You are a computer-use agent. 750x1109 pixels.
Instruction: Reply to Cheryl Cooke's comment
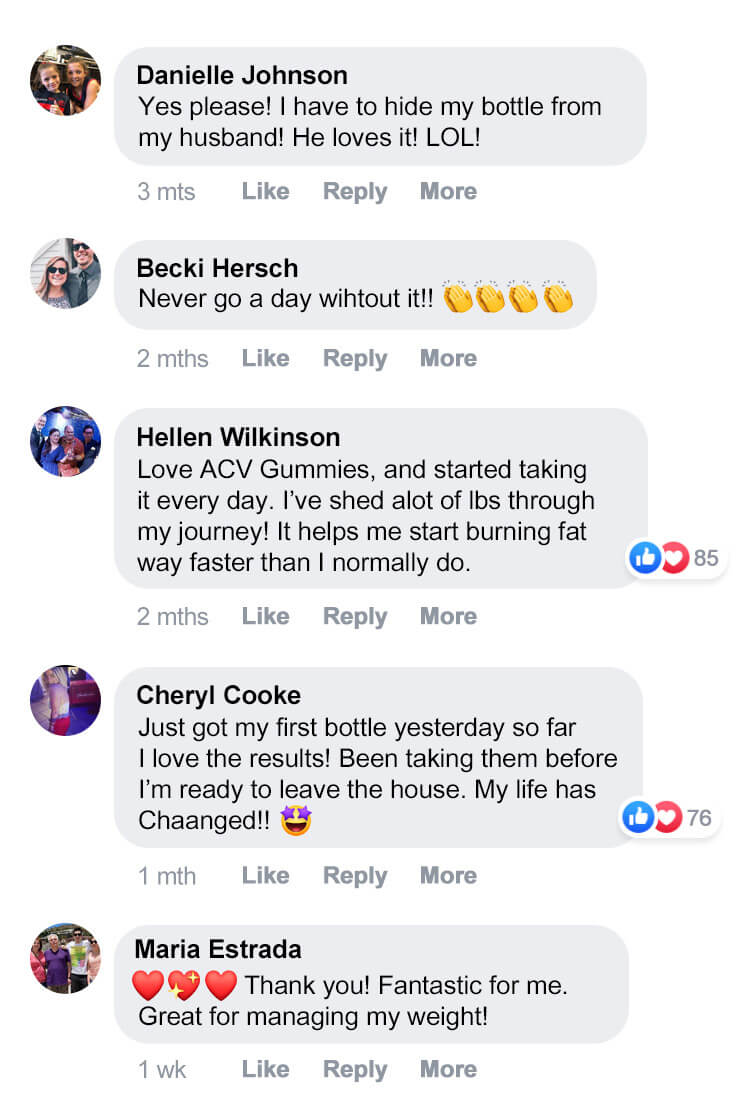354,876
